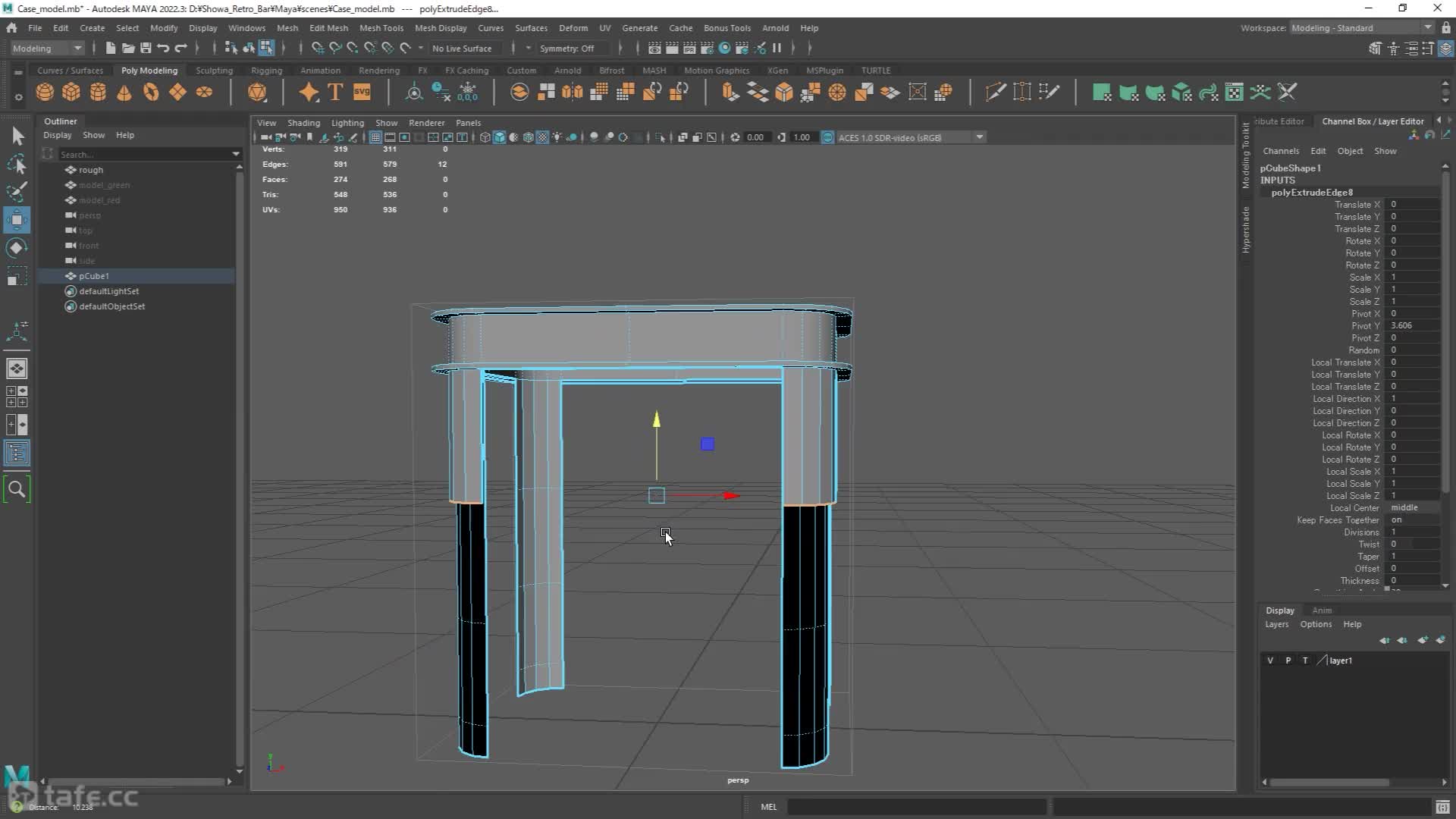This screenshot has width=1456, height=819.
Task: Open the Workspace Modeling Standard dropdown
Action: (x=1361, y=28)
